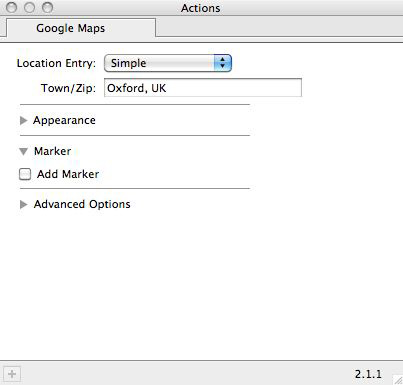The width and height of the screenshot is (403, 385).
Task: Click the Location Entry label
Action: tap(56, 63)
